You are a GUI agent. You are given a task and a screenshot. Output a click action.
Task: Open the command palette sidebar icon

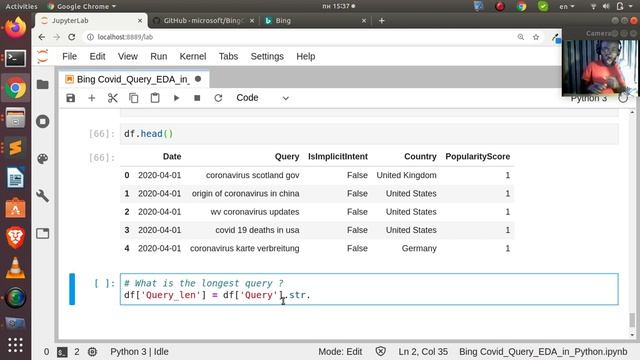[x=43, y=159]
